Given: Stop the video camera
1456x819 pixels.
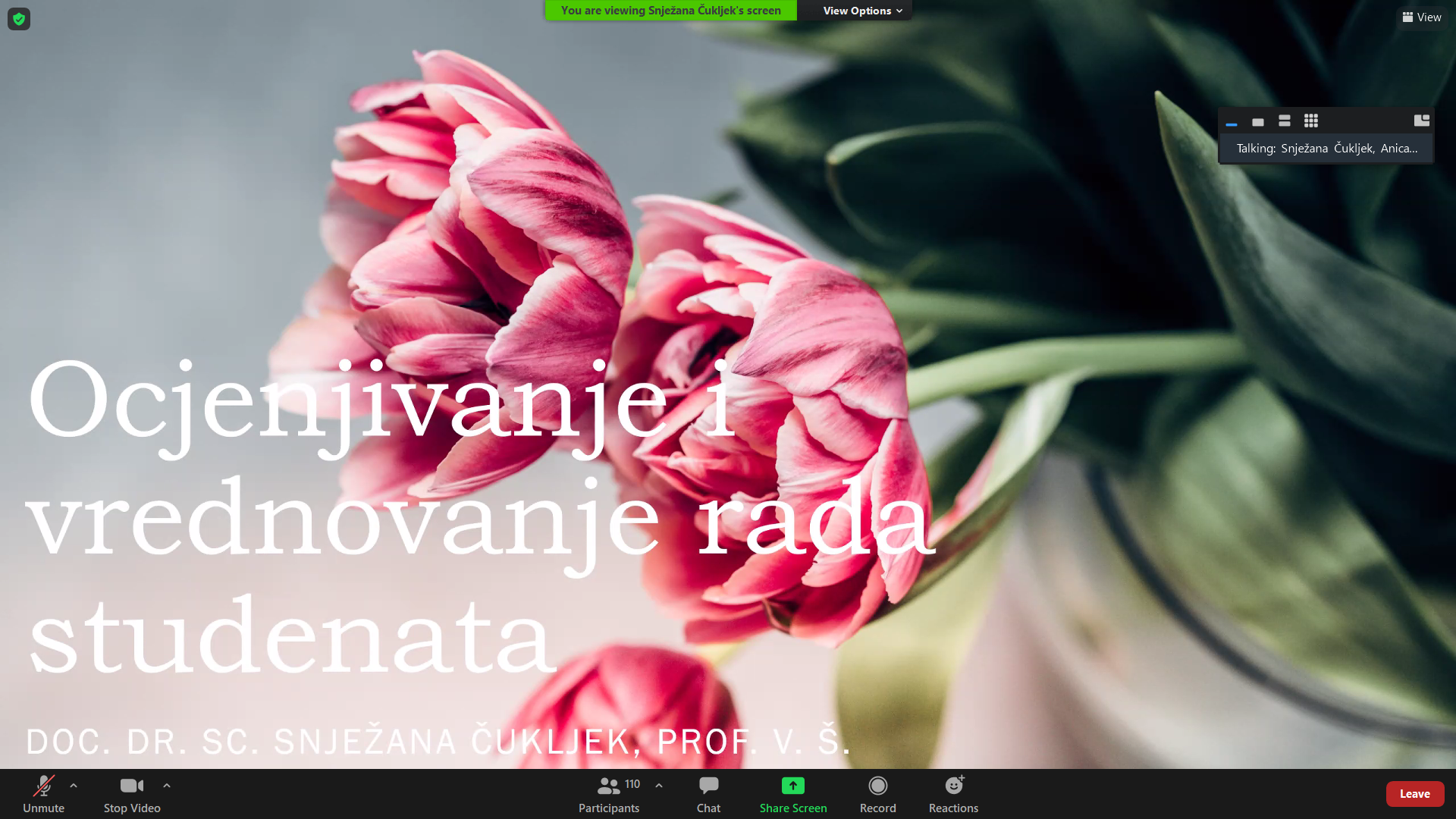Looking at the screenshot, I should click(x=132, y=794).
